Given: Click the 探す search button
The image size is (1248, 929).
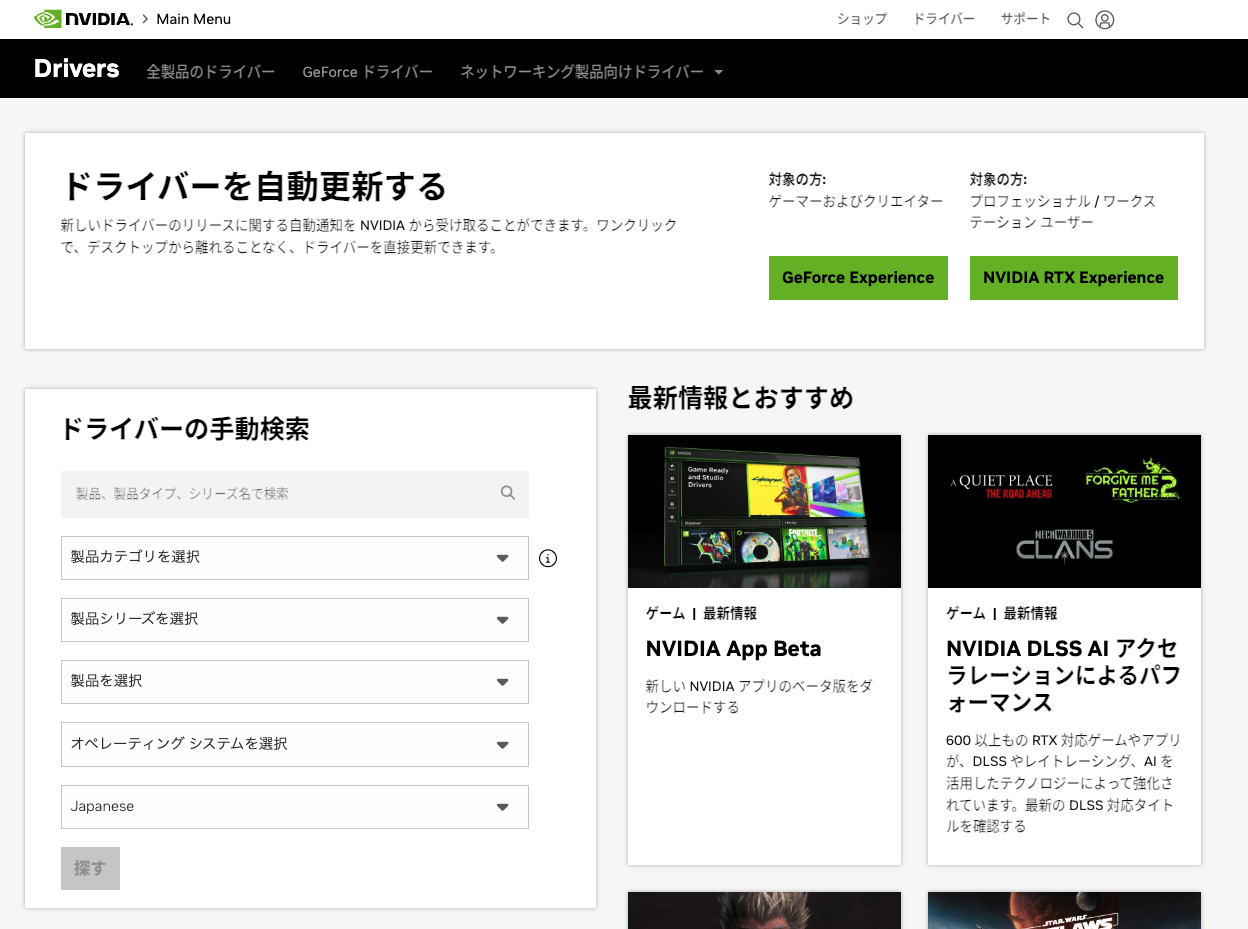Looking at the screenshot, I should (x=90, y=868).
